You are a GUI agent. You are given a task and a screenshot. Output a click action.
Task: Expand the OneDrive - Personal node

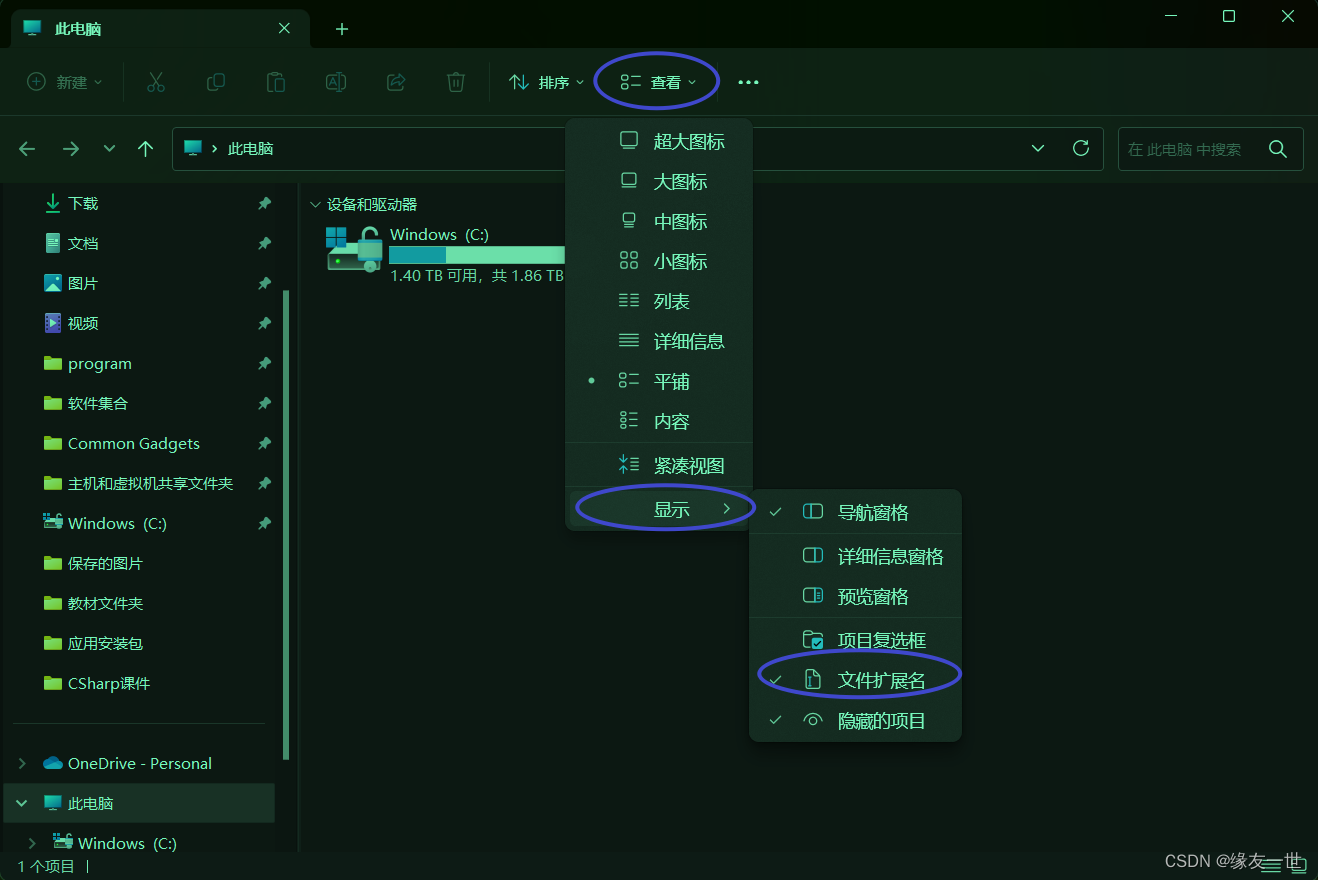coord(22,763)
